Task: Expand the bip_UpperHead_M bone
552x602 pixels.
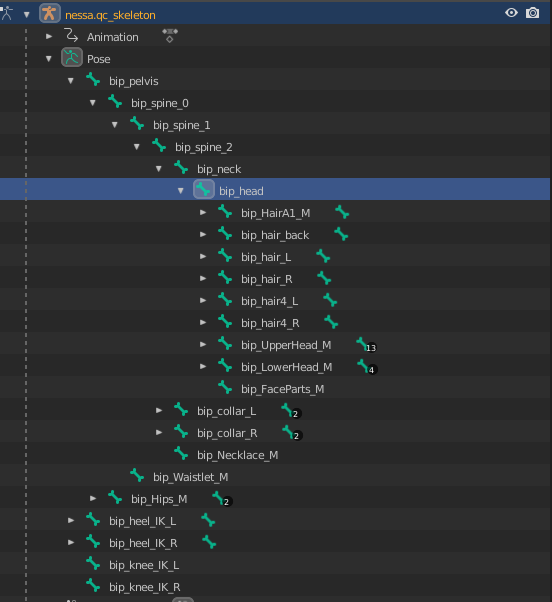Action: [203, 344]
